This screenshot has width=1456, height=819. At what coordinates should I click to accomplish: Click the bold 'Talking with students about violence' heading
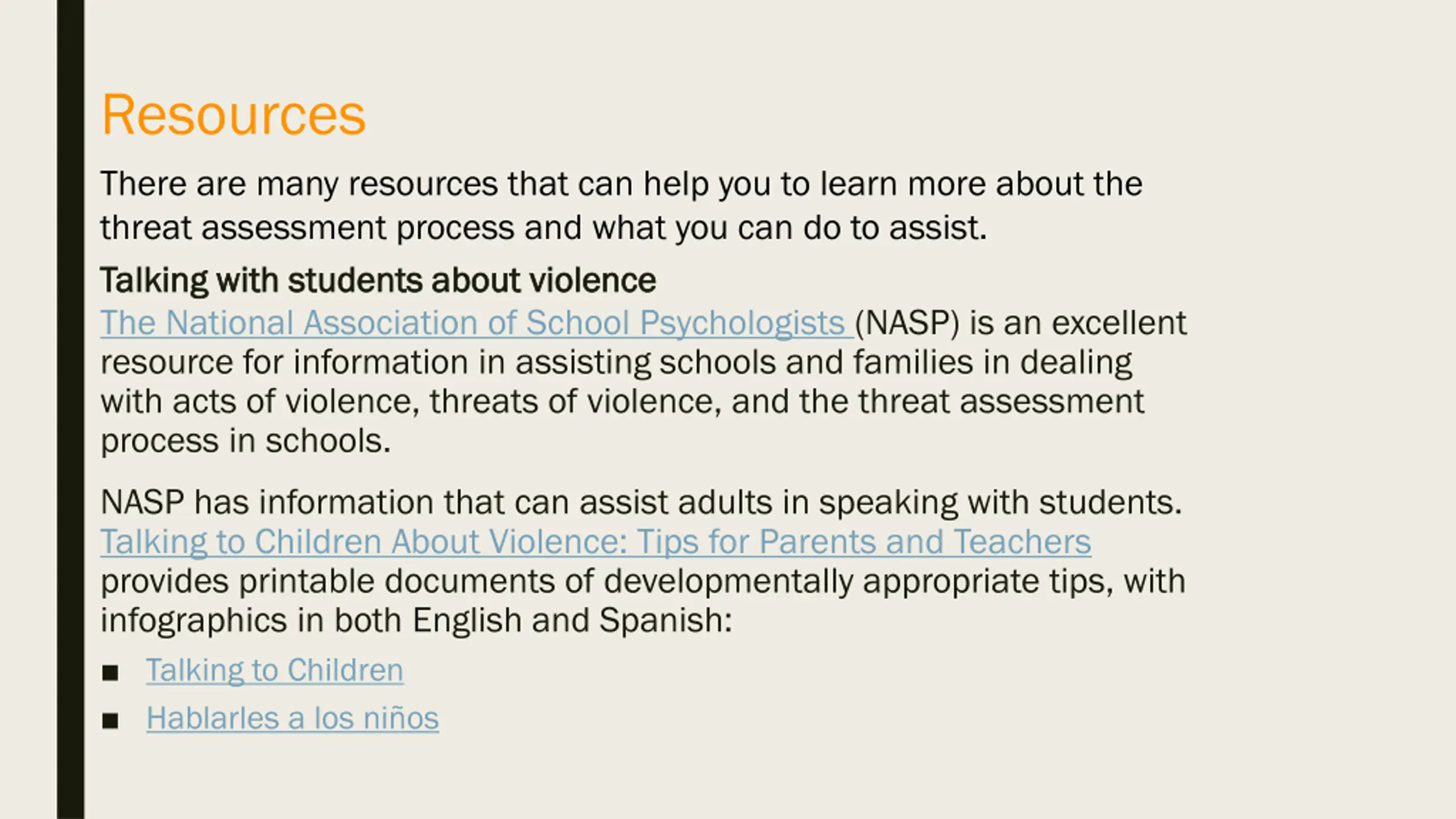(x=378, y=280)
